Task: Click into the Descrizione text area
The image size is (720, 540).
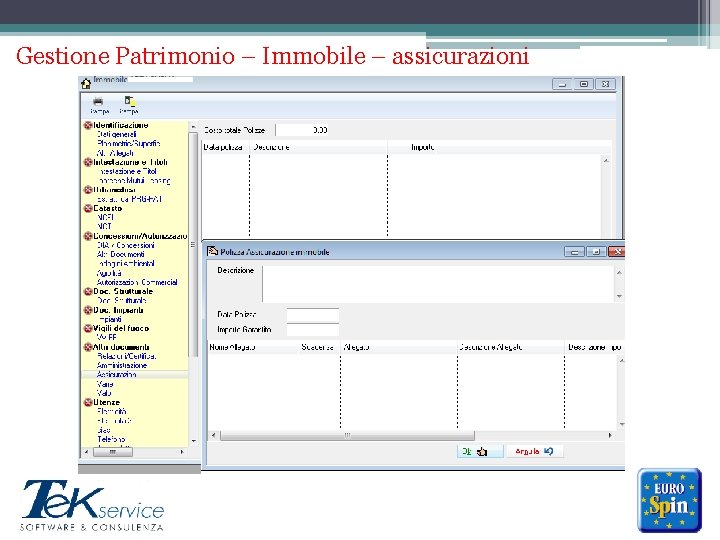Action: point(439,283)
